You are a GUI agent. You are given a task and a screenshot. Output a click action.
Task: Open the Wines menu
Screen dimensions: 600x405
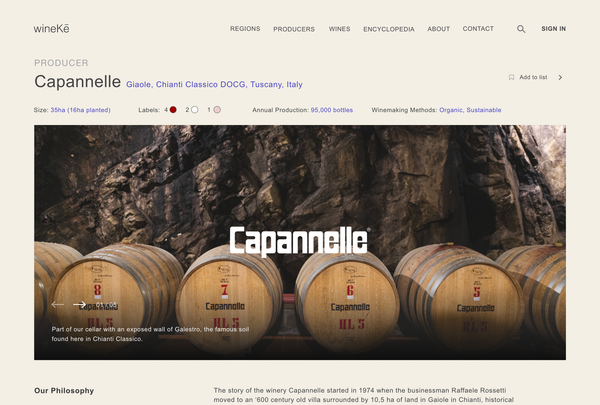click(x=339, y=29)
